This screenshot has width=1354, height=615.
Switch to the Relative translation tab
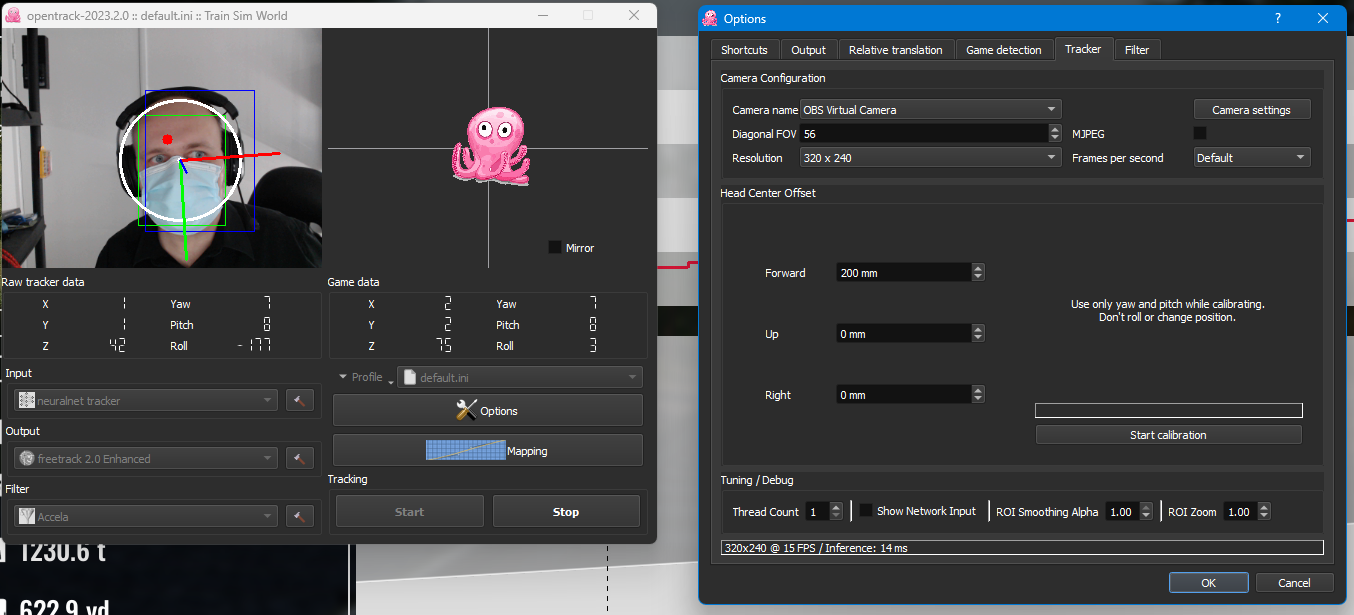pyautogui.click(x=895, y=50)
